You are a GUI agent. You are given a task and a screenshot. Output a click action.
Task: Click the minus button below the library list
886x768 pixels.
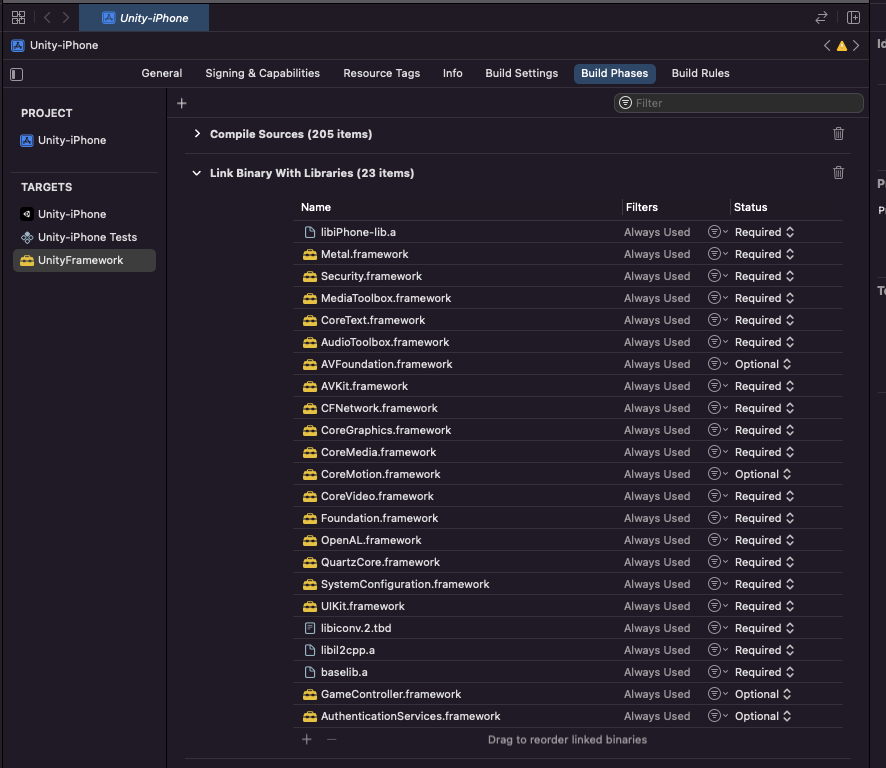pyautogui.click(x=330, y=739)
